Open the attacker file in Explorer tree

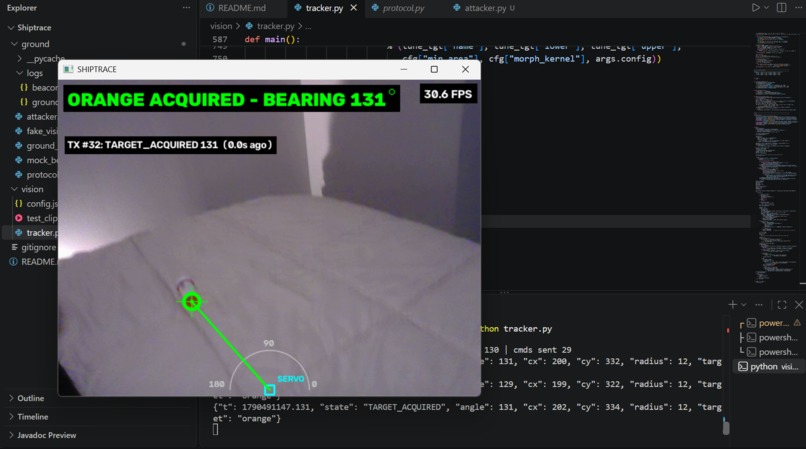(x=36, y=117)
